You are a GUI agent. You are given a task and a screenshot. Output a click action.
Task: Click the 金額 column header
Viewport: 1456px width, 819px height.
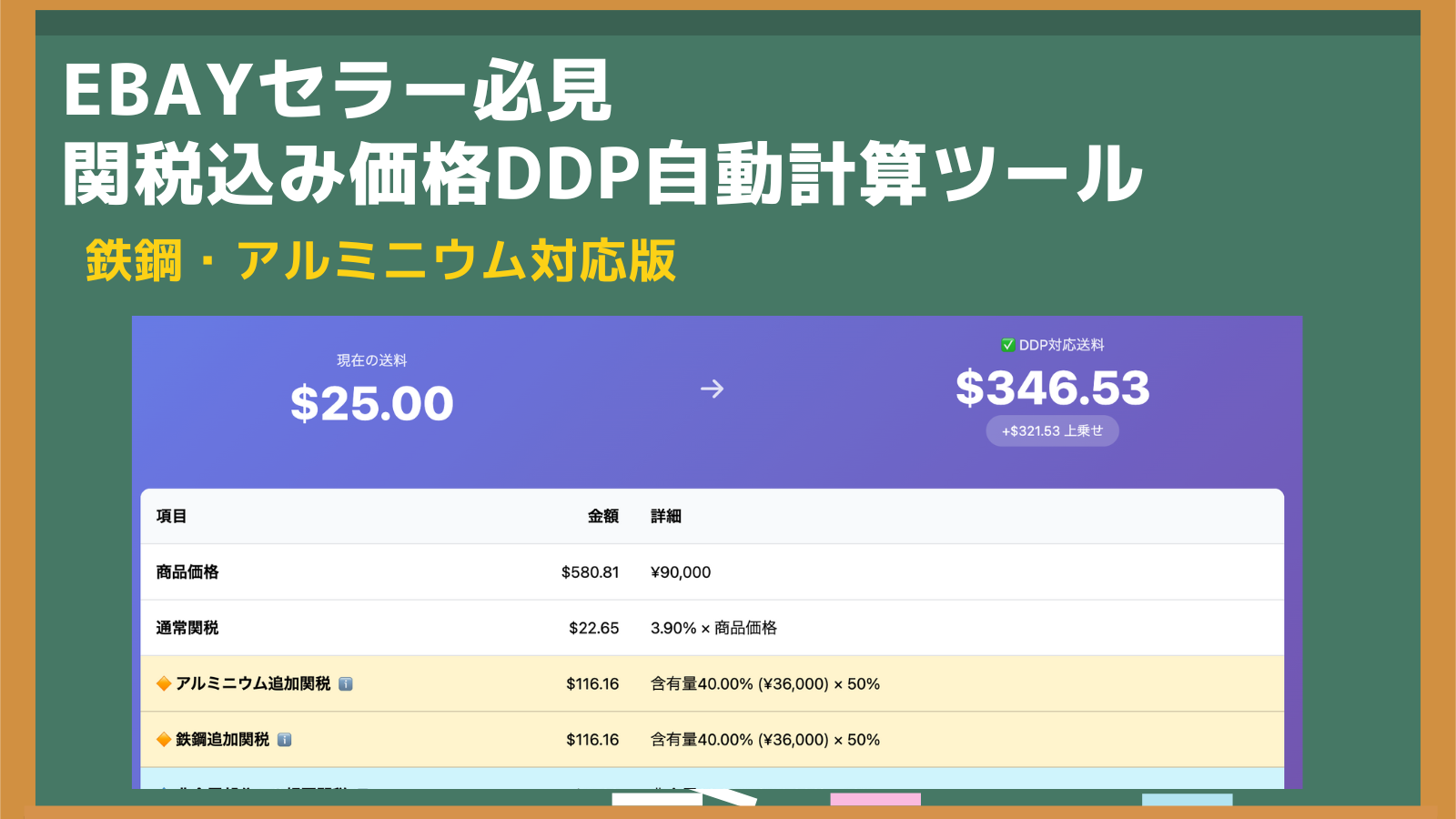click(602, 516)
